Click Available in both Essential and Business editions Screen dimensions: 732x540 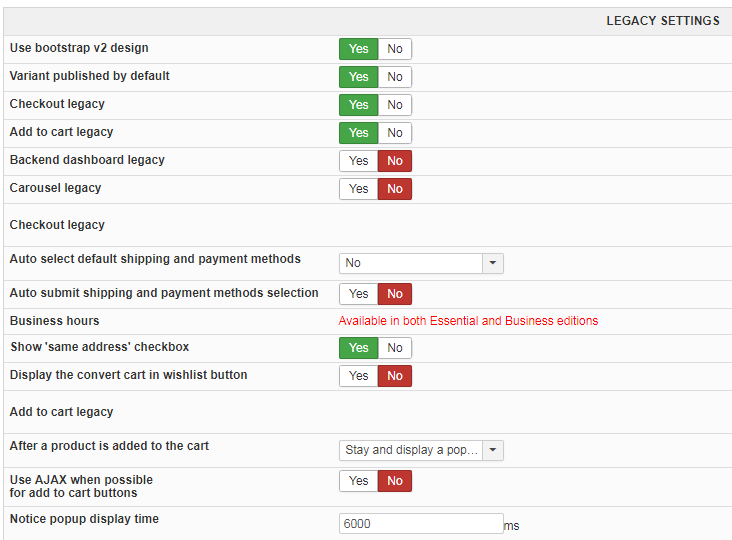tap(468, 321)
